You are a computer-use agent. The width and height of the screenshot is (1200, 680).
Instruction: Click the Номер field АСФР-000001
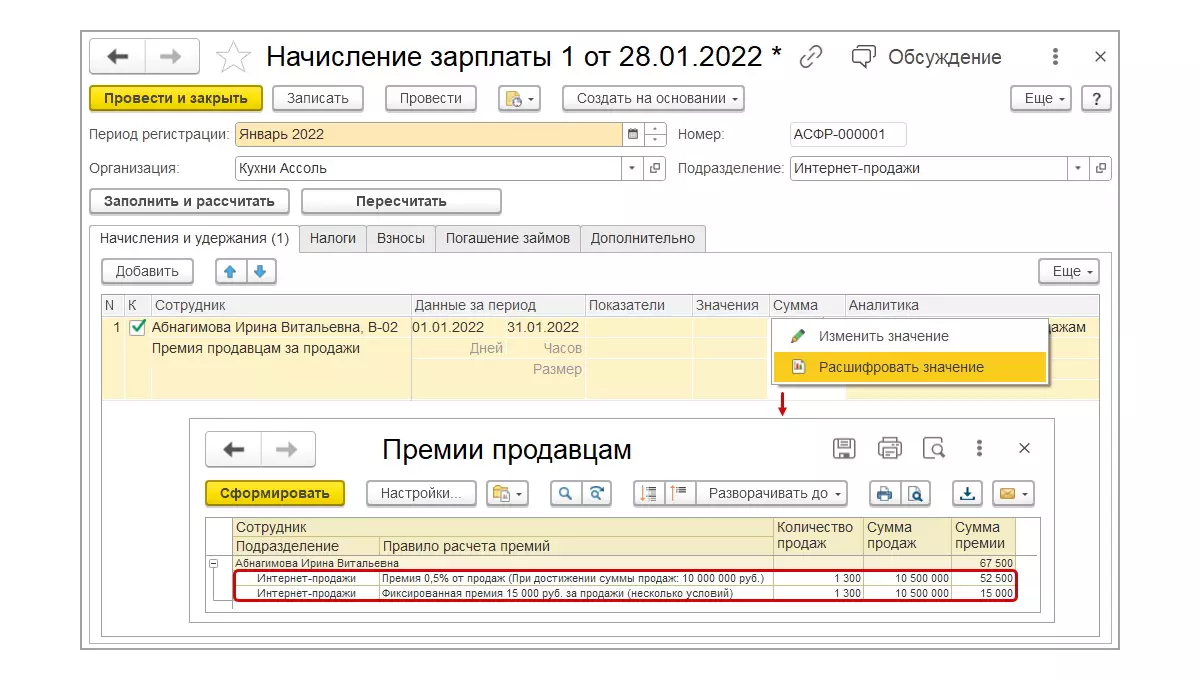click(848, 134)
